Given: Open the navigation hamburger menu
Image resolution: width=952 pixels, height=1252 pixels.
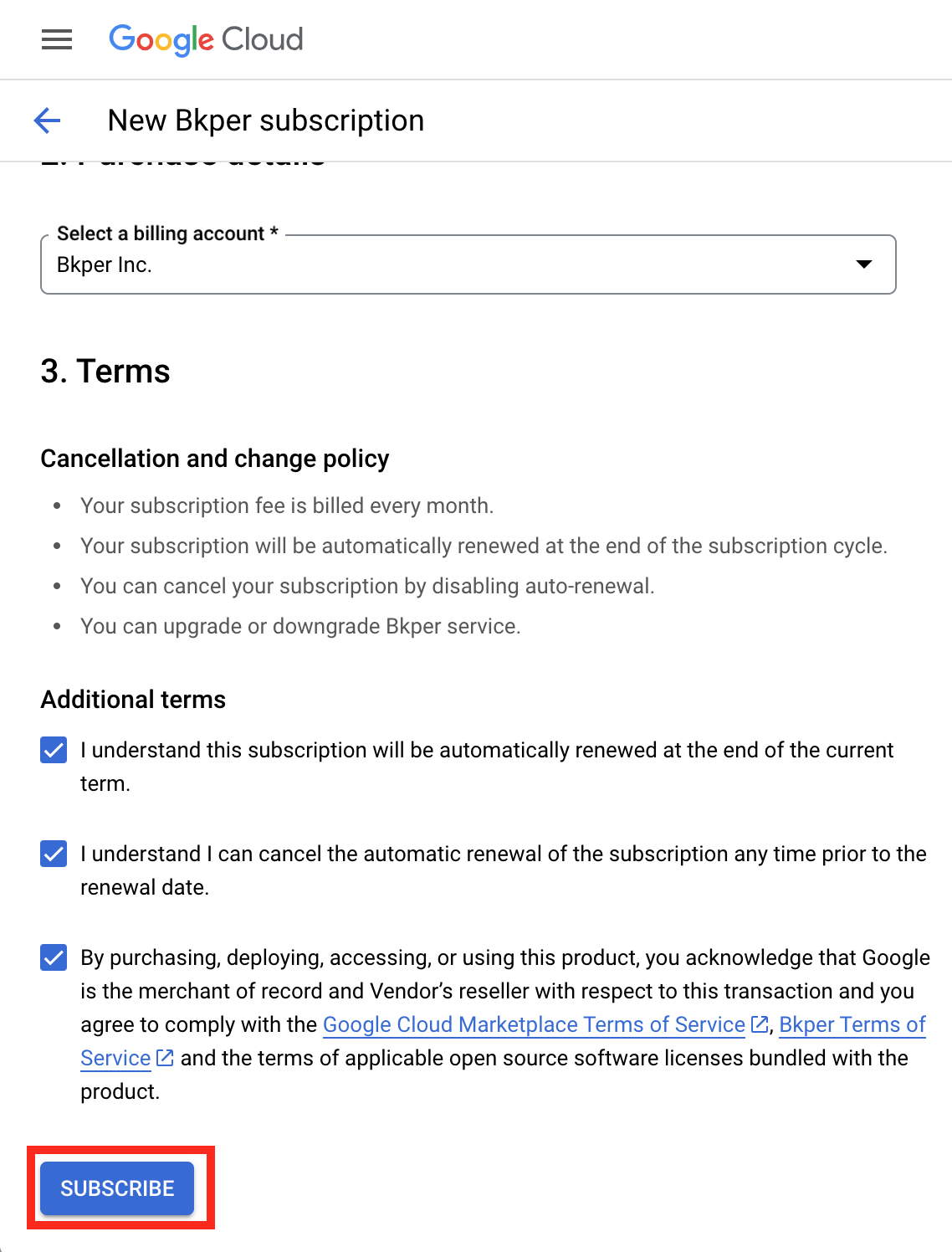Looking at the screenshot, I should pyautogui.click(x=56, y=39).
